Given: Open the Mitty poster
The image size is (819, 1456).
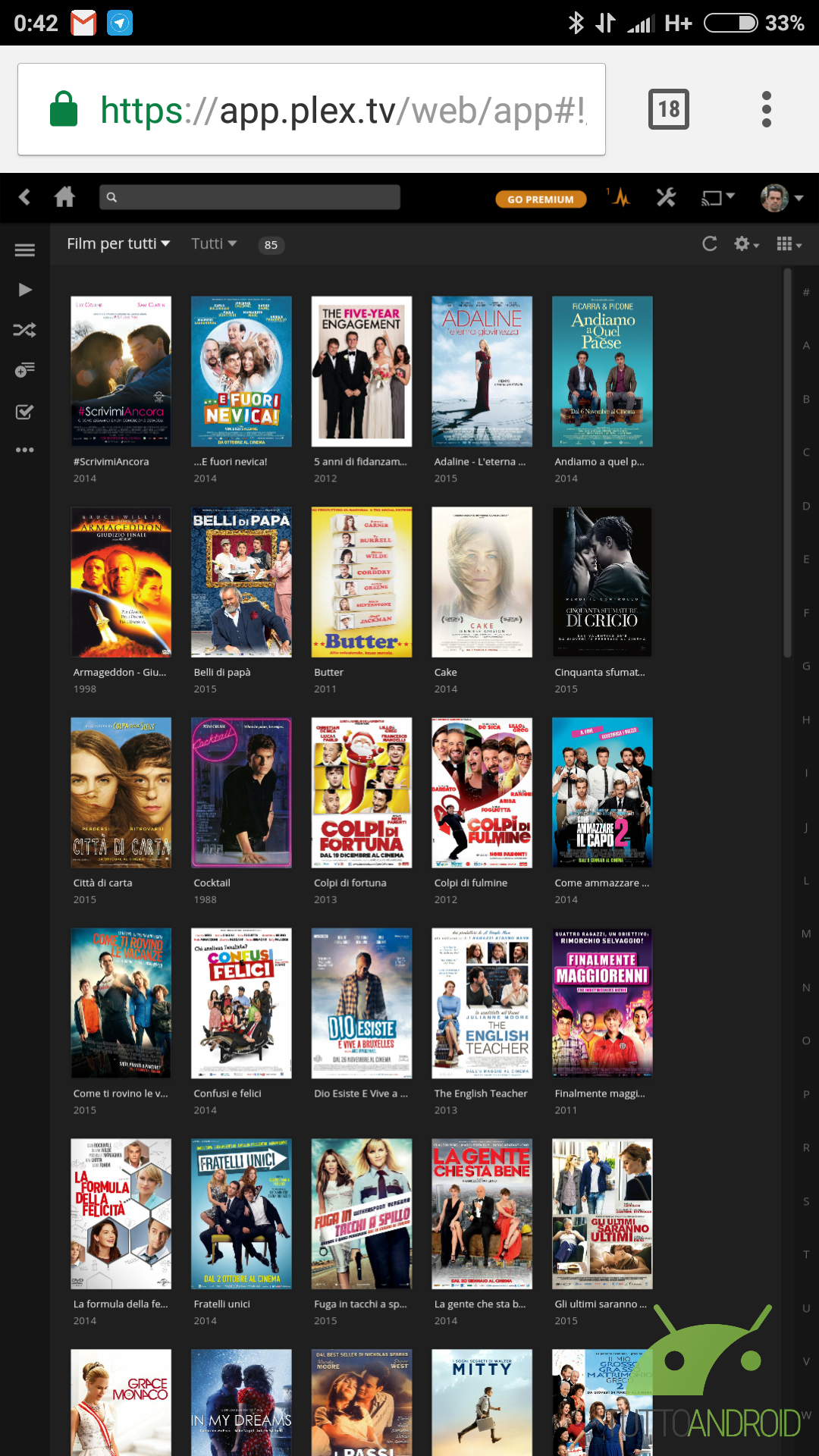Looking at the screenshot, I should [x=482, y=1403].
